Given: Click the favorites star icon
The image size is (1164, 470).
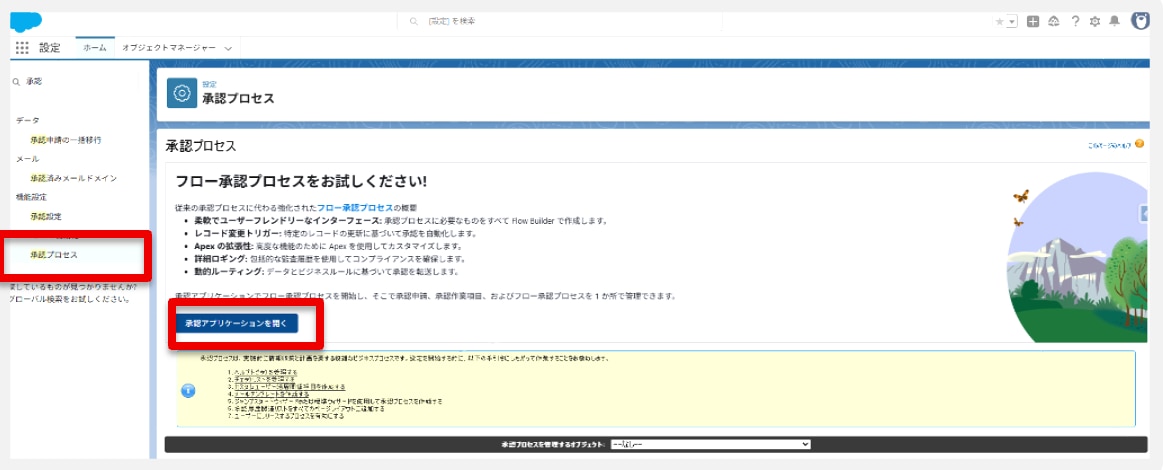Looking at the screenshot, I should pos(999,21).
